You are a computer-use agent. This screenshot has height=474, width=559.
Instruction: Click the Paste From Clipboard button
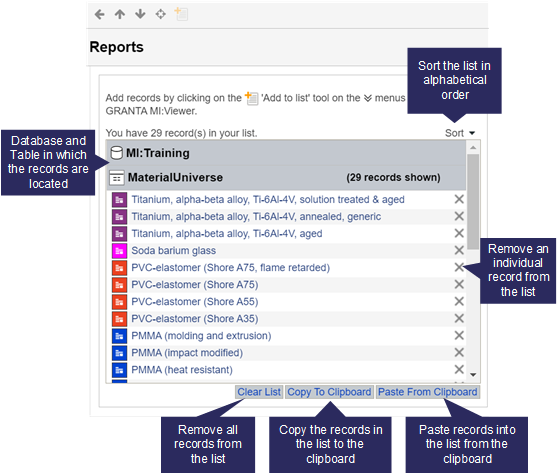point(427,392)
